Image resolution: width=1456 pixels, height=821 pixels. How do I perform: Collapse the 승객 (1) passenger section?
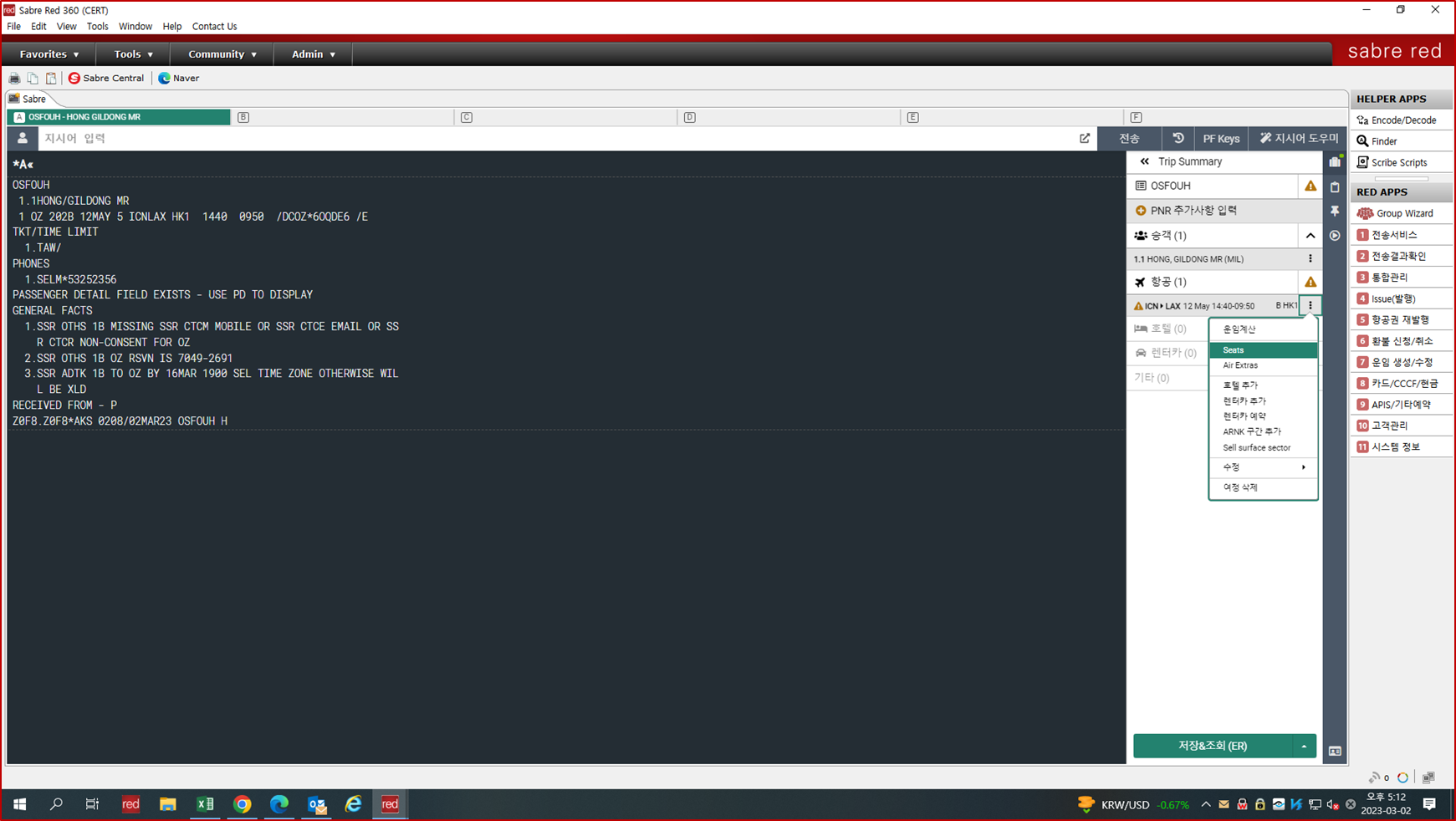click(1310, 236)
